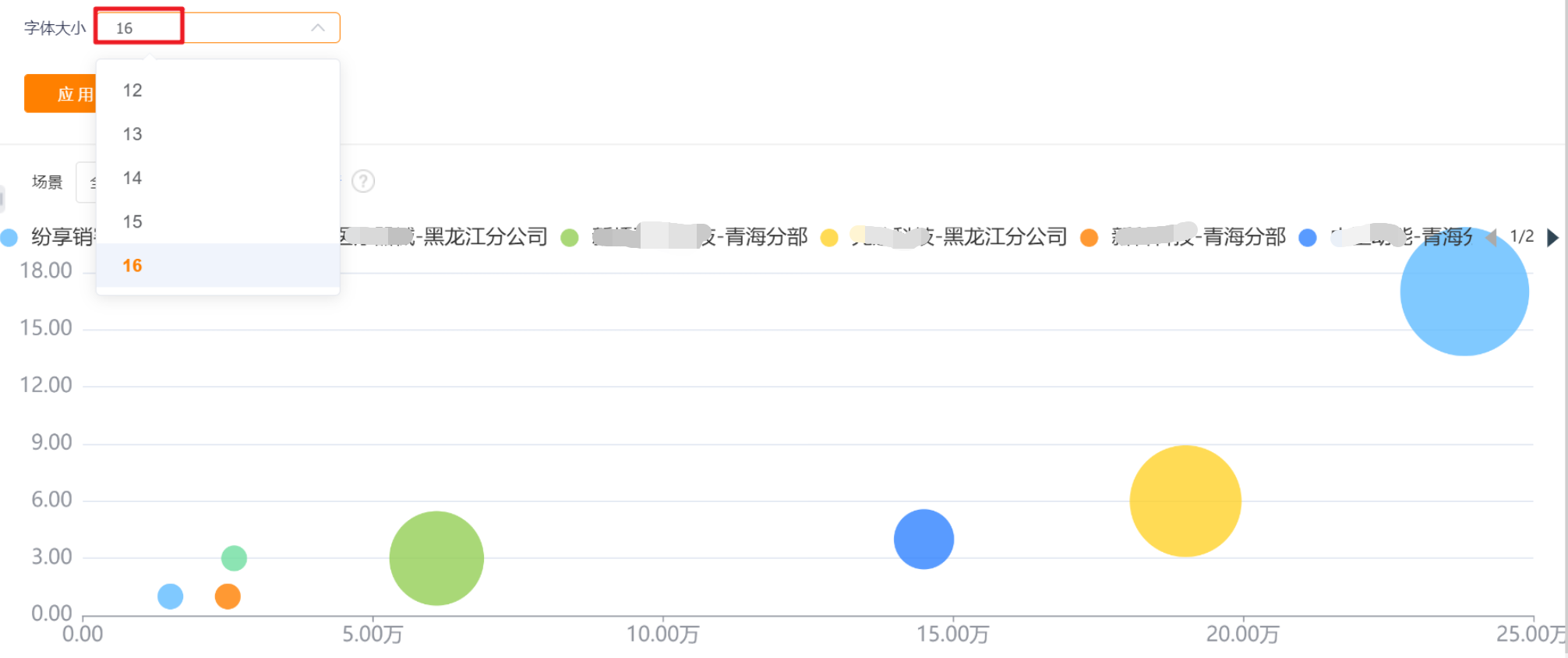
Task: Click the dark blue bubble
Action: [923, 539]
